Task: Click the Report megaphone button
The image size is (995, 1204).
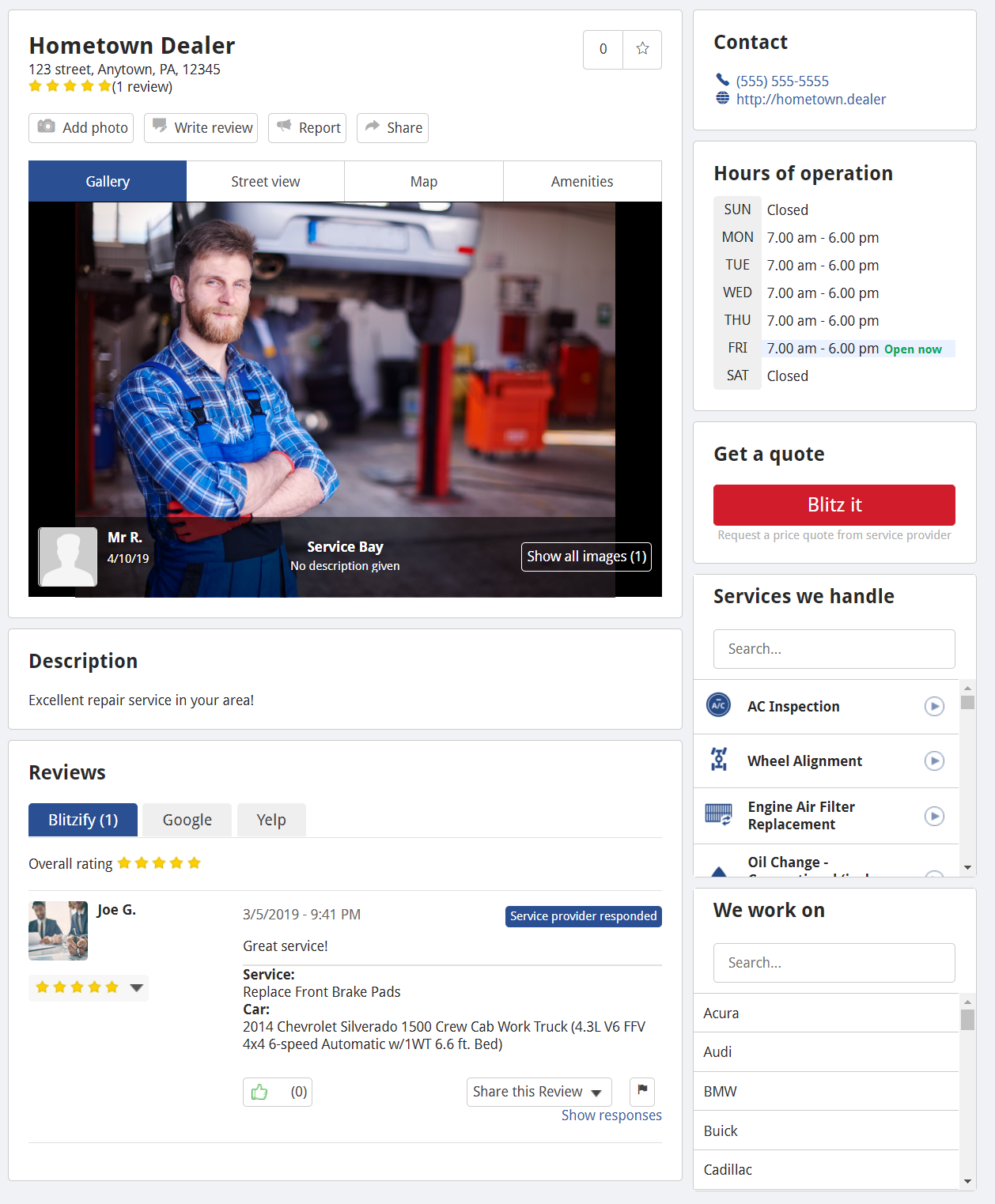Action: click(x=308, y=128)
